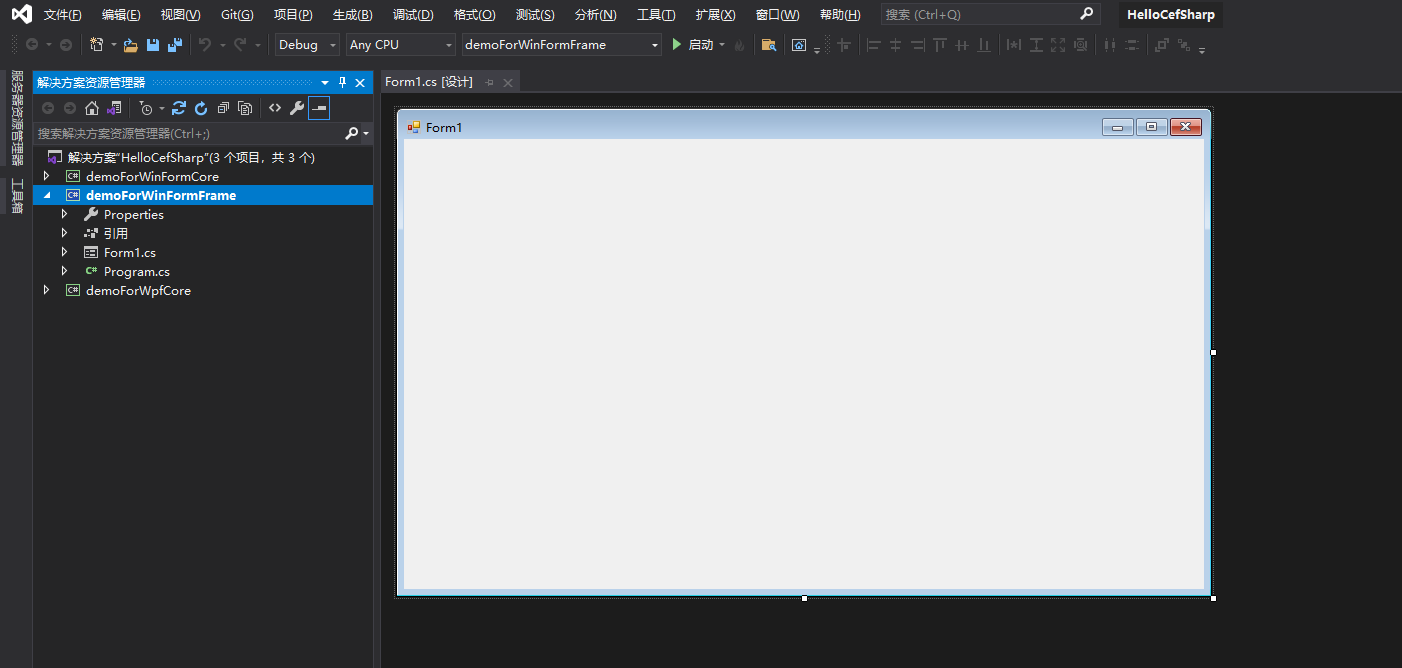The height and width of the screenshot is (668, 1402).
Task: Click View Code icon in Solution Explorer
Action: pos(275,108)
